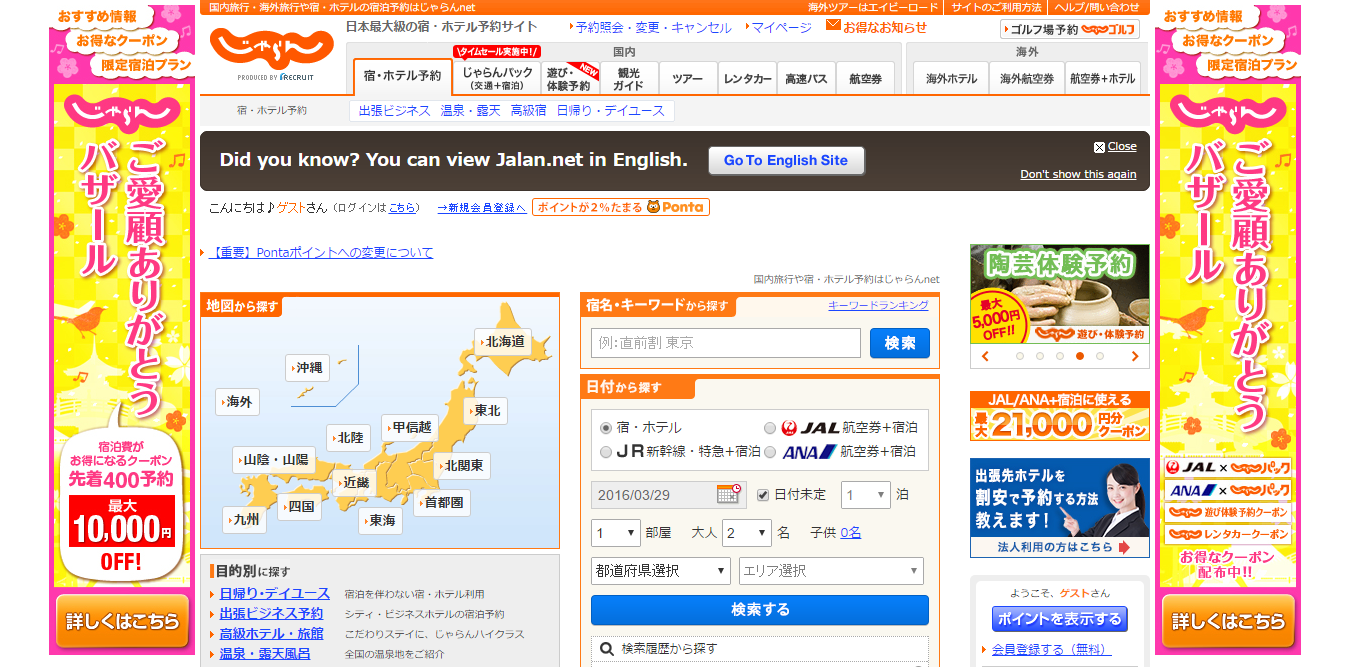This screenshot has height=667, width=1349.
Task: Select the first carousel dot
Action: tap(1020, 356)
